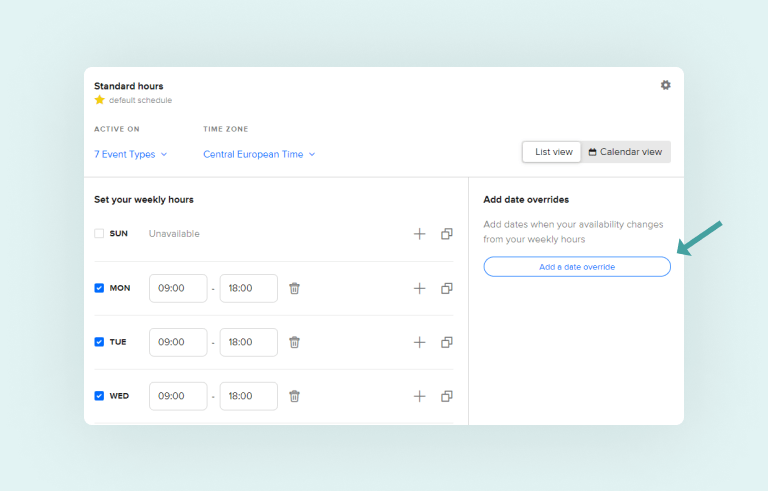Uncheck the WED availability checkbox

point(99,395)
